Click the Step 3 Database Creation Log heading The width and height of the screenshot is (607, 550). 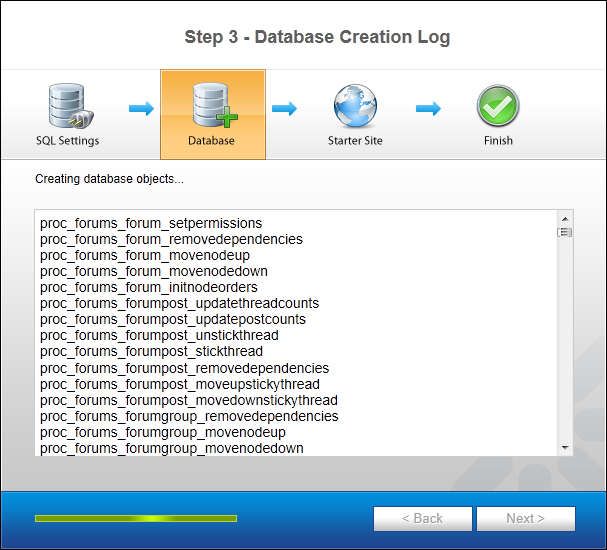pyautogui.click(x=317, y=37)
